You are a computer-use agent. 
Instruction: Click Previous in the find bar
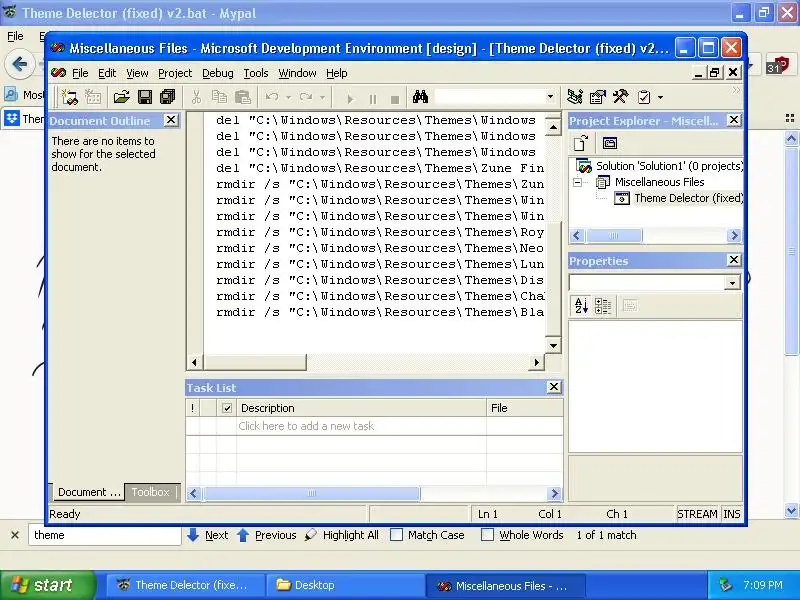coord(266,535)
